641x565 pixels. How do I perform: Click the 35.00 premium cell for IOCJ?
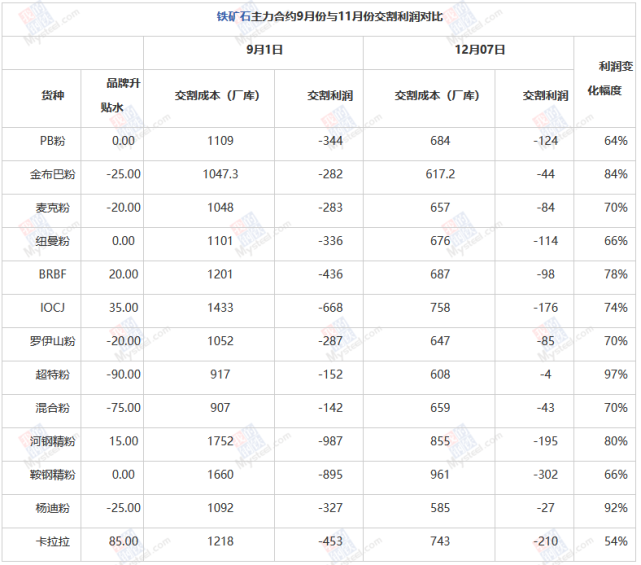pos(123,308)
